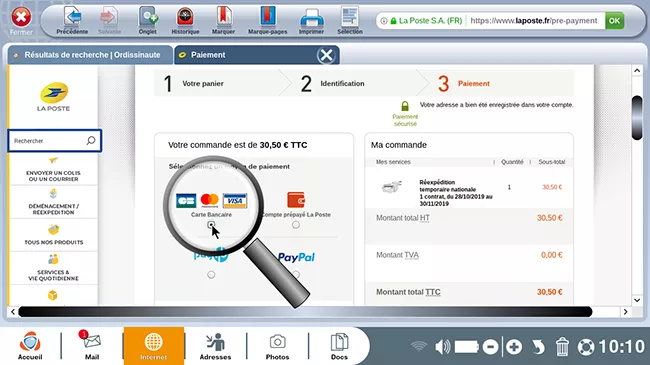
Task: Open Tous nos produits menu
Action: (53, 235)
